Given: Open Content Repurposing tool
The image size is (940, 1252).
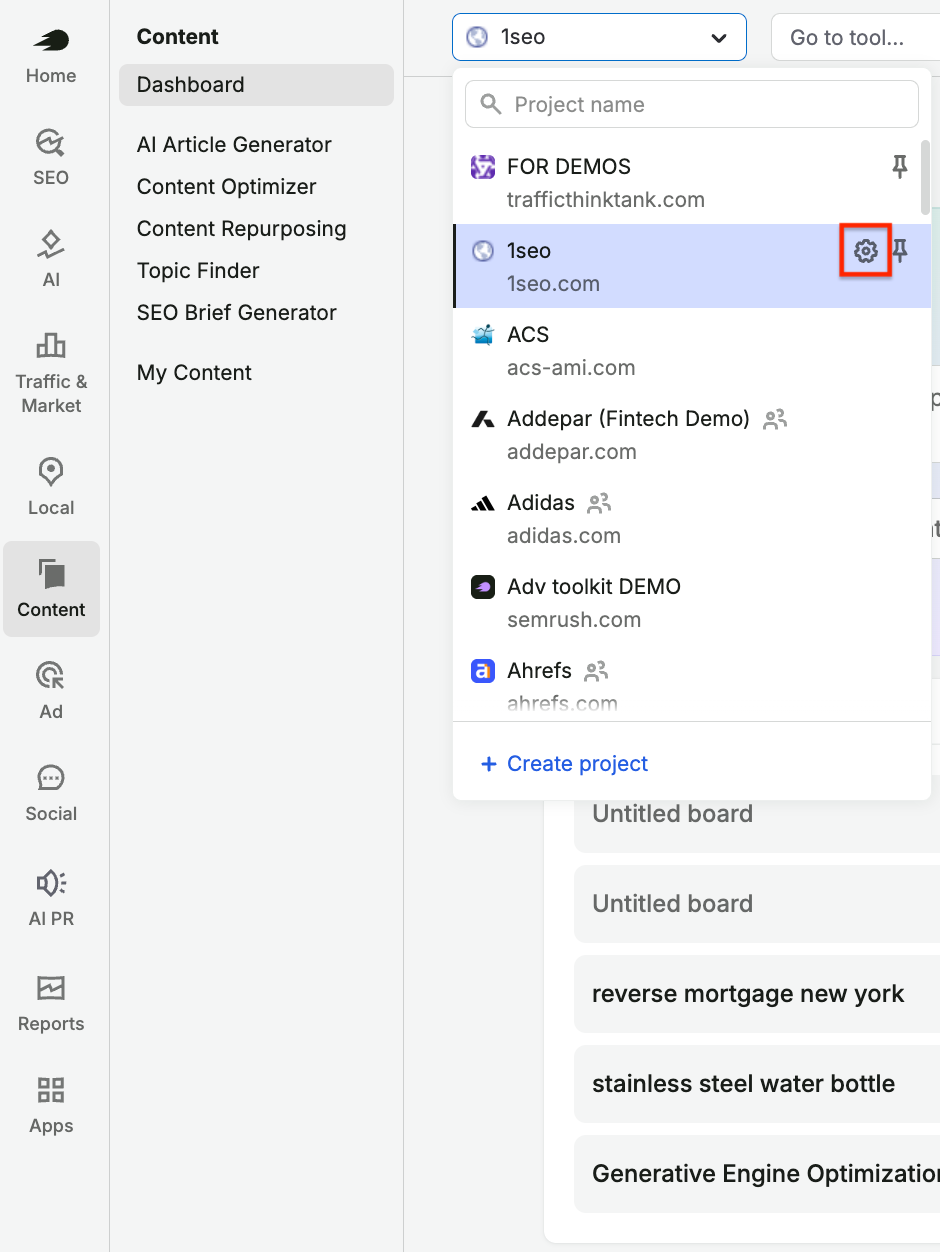Looking at the screenshot, I should (x=241, y=229).
